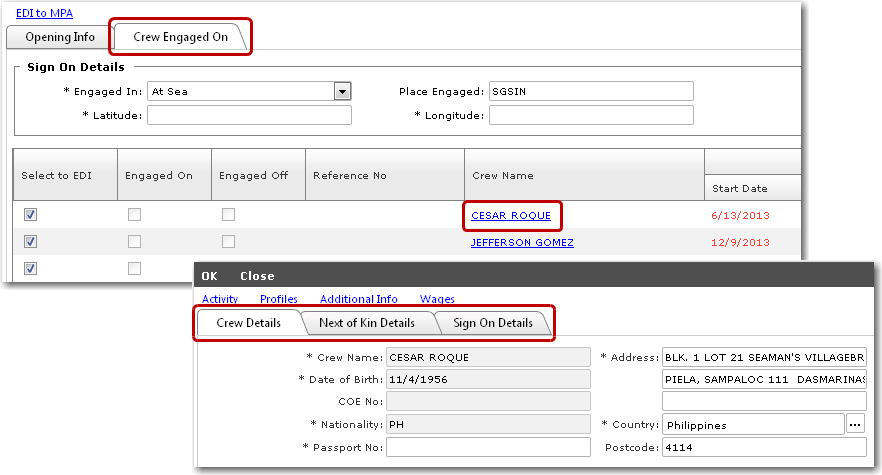Check Engaged On for Cesar Roque

(134, 215)
